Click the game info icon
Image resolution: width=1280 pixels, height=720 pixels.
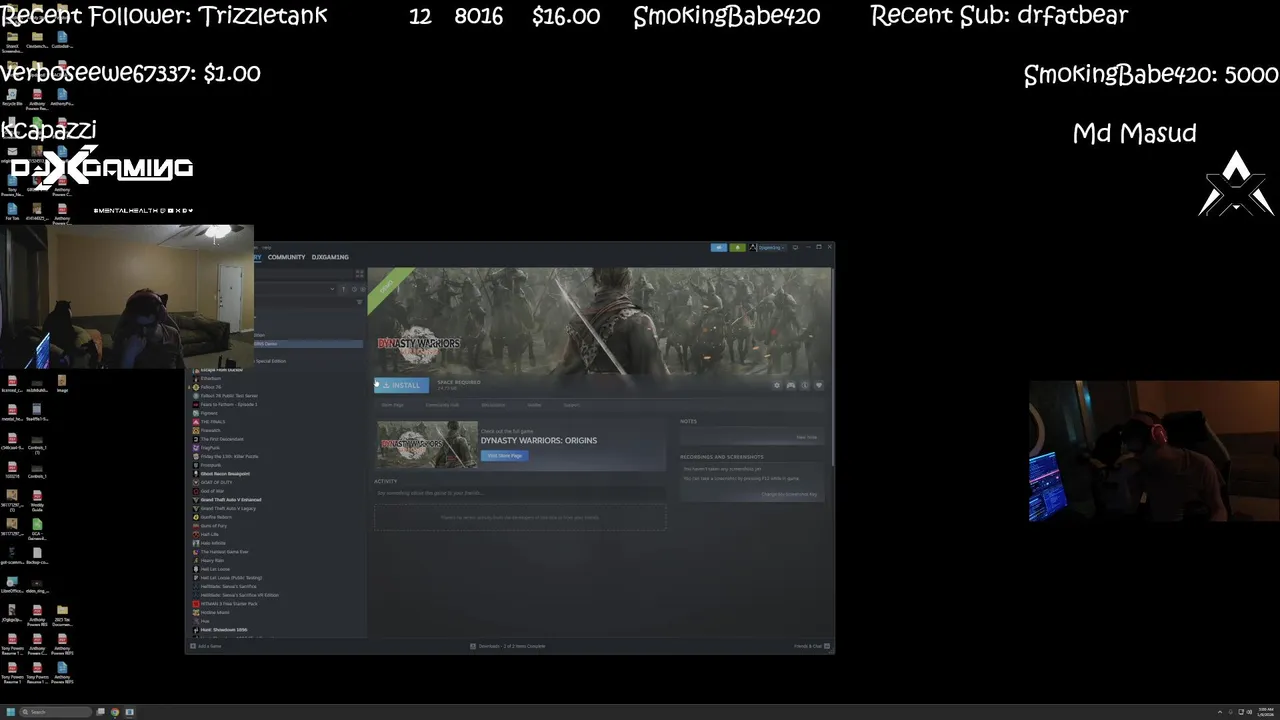point(805,385)
